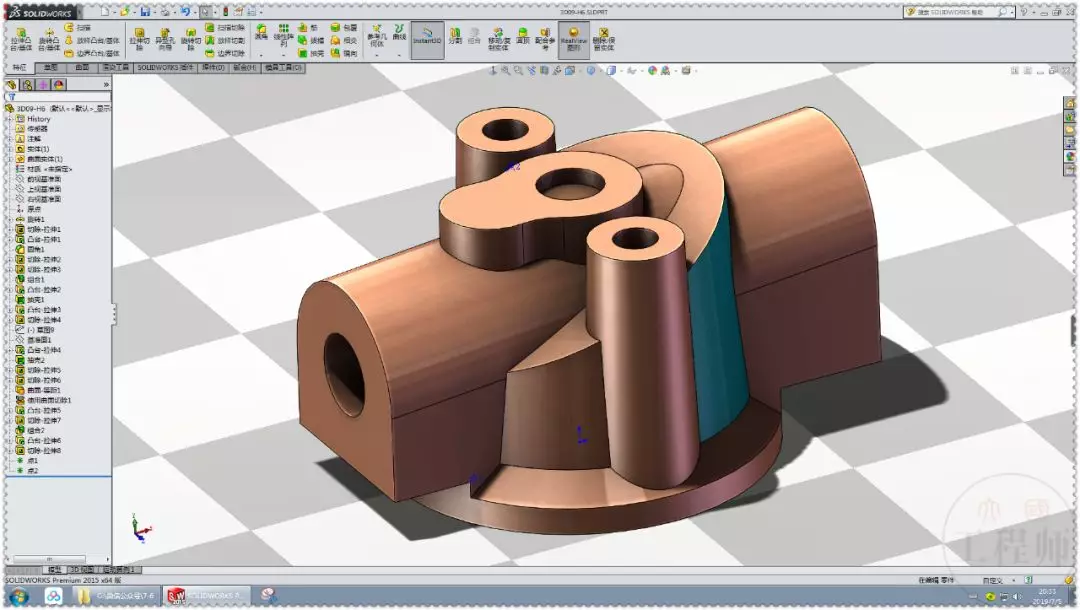The image size is (1080, 610).
Task: Apply the Dome feature tool
Action: pos(523,36)
